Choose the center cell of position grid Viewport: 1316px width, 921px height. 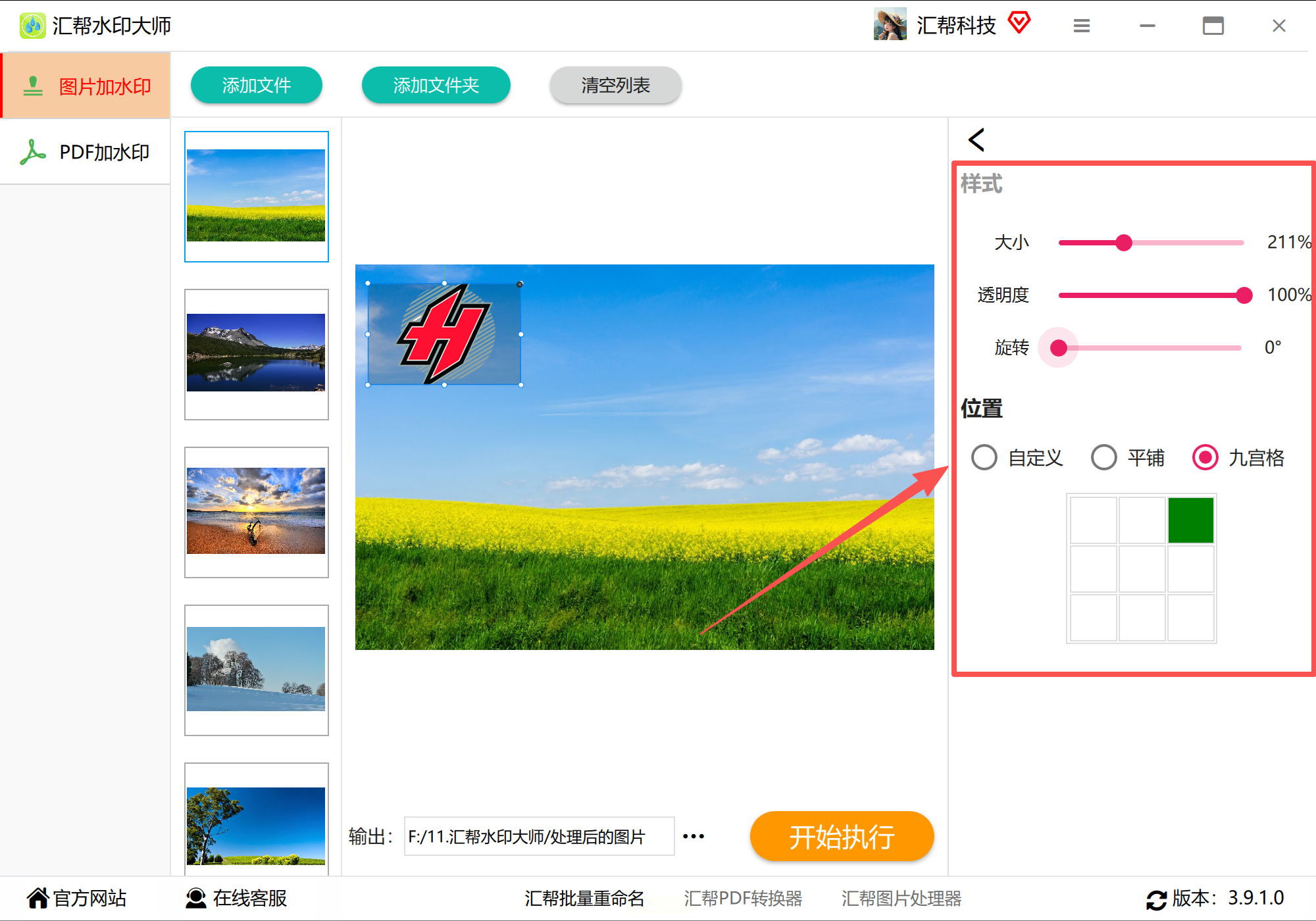[1142, 568]
